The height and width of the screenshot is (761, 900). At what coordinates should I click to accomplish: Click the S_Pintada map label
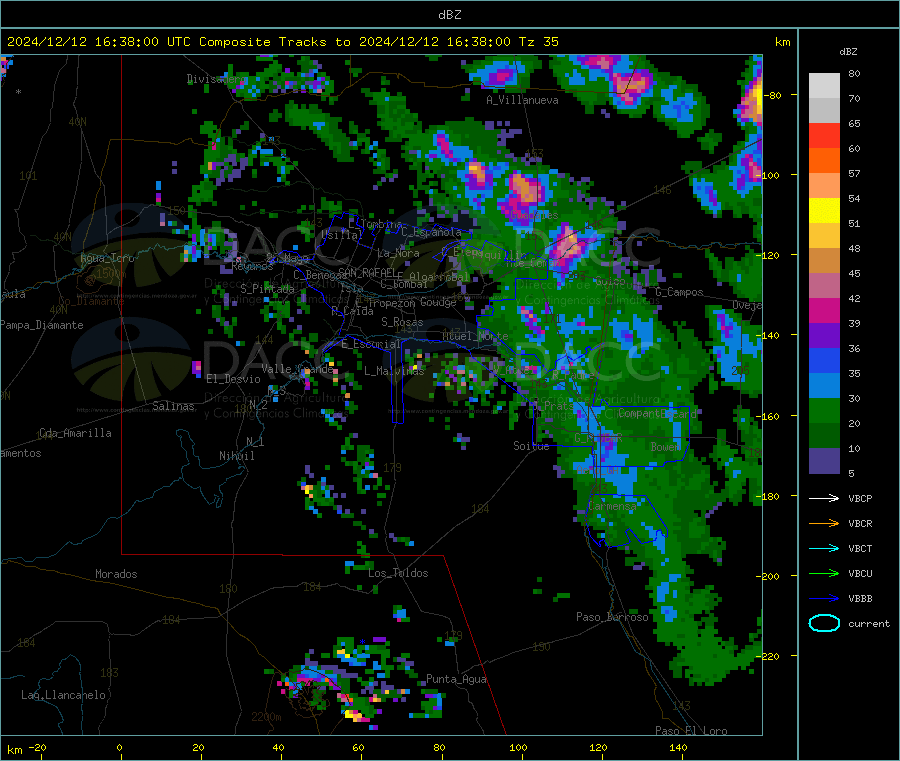coord(267,289)
